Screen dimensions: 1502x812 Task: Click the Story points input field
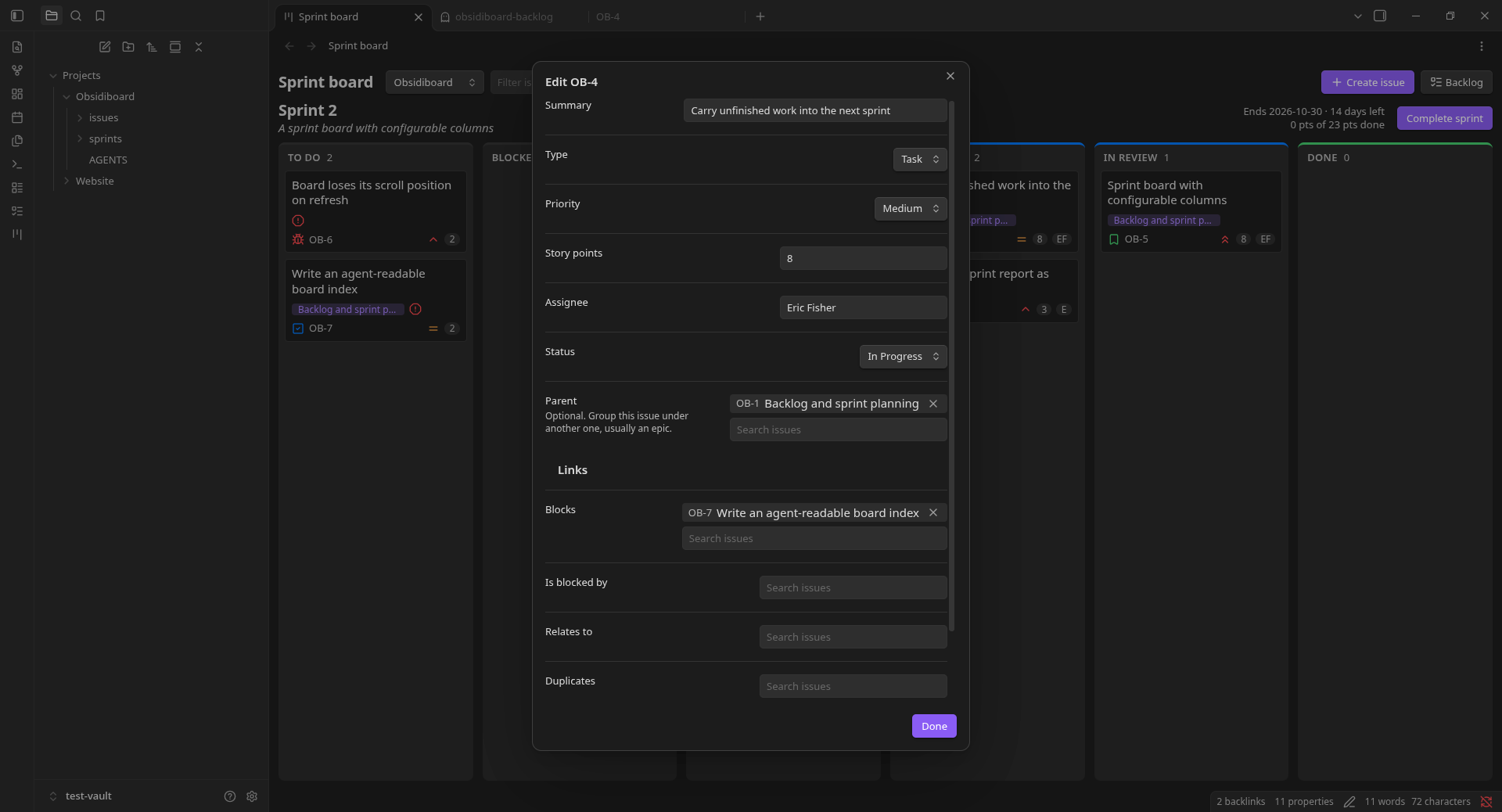[864, 258]
